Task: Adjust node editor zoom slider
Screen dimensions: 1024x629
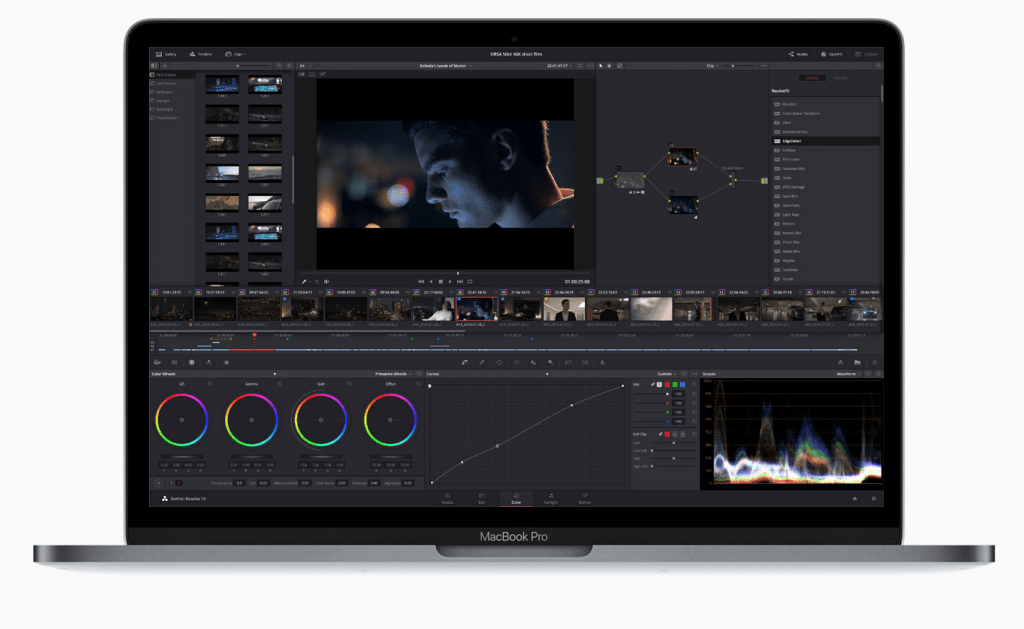Action: click(x=738, y=66)
